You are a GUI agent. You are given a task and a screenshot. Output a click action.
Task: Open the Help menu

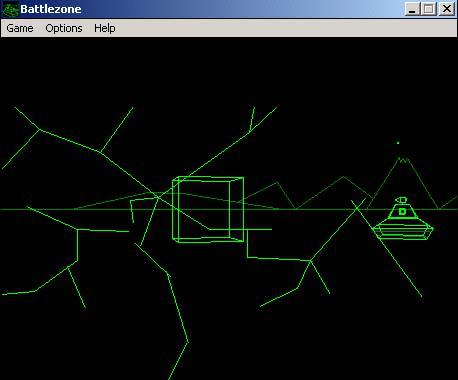tap(105, 28)
